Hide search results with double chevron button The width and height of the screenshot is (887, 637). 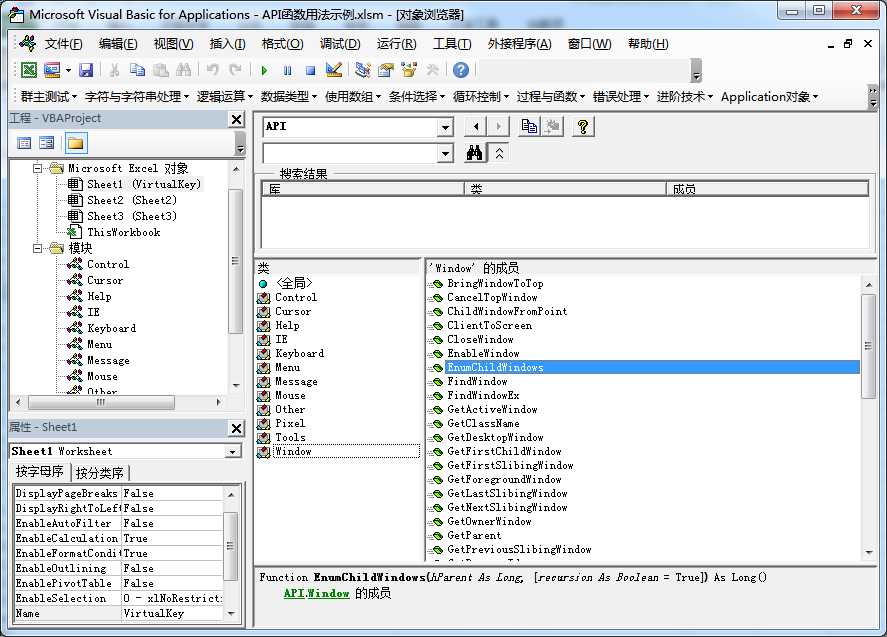click(499, 153)
